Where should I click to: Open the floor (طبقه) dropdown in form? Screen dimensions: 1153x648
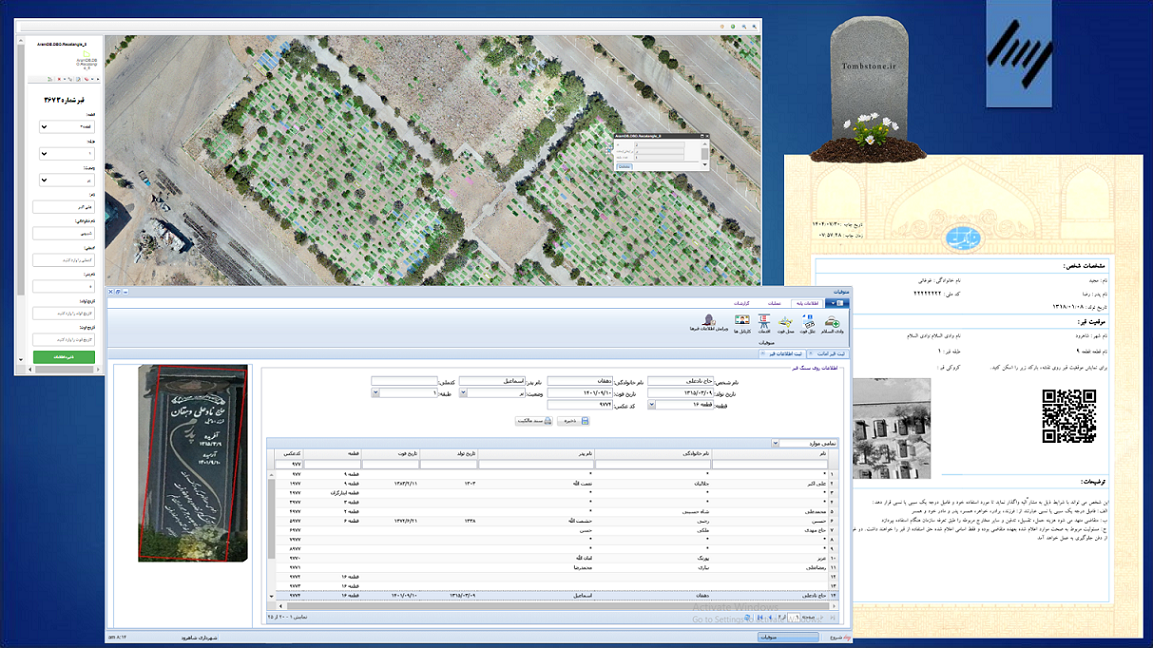(375, 393)
